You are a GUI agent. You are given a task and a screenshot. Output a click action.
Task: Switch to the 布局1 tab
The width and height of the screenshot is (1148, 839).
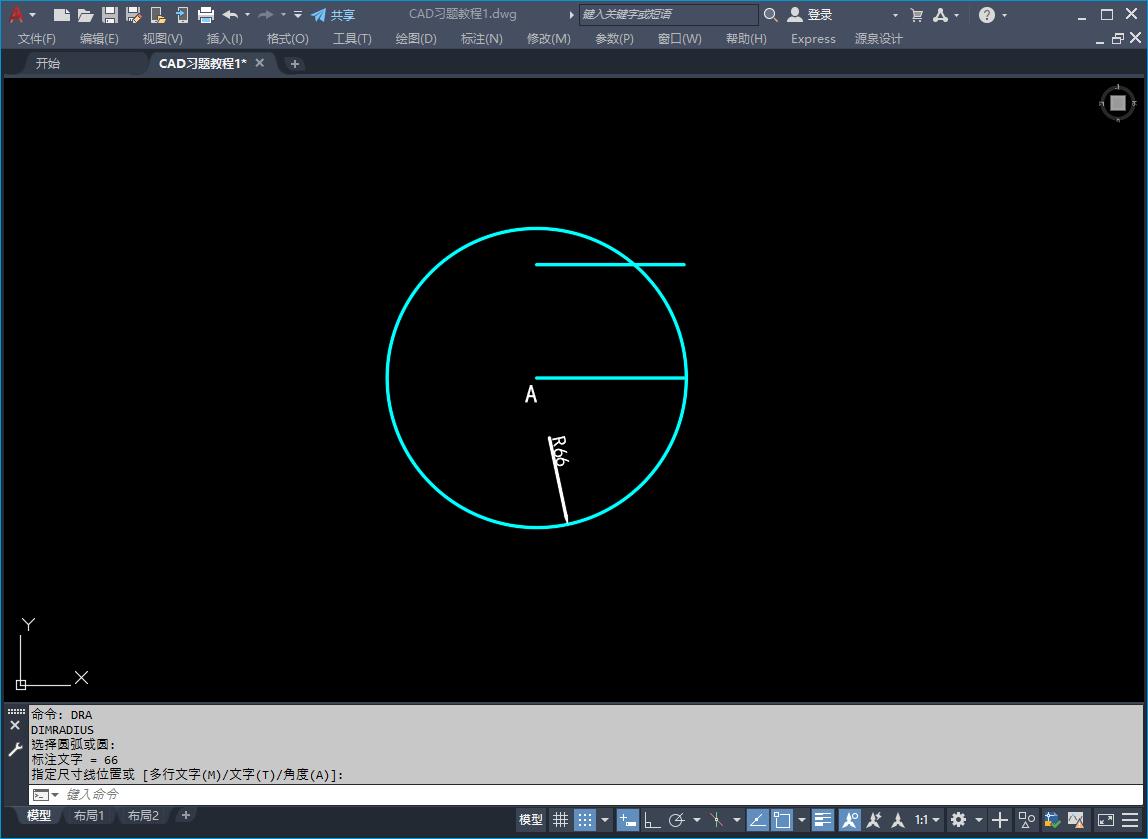point(89,815)
